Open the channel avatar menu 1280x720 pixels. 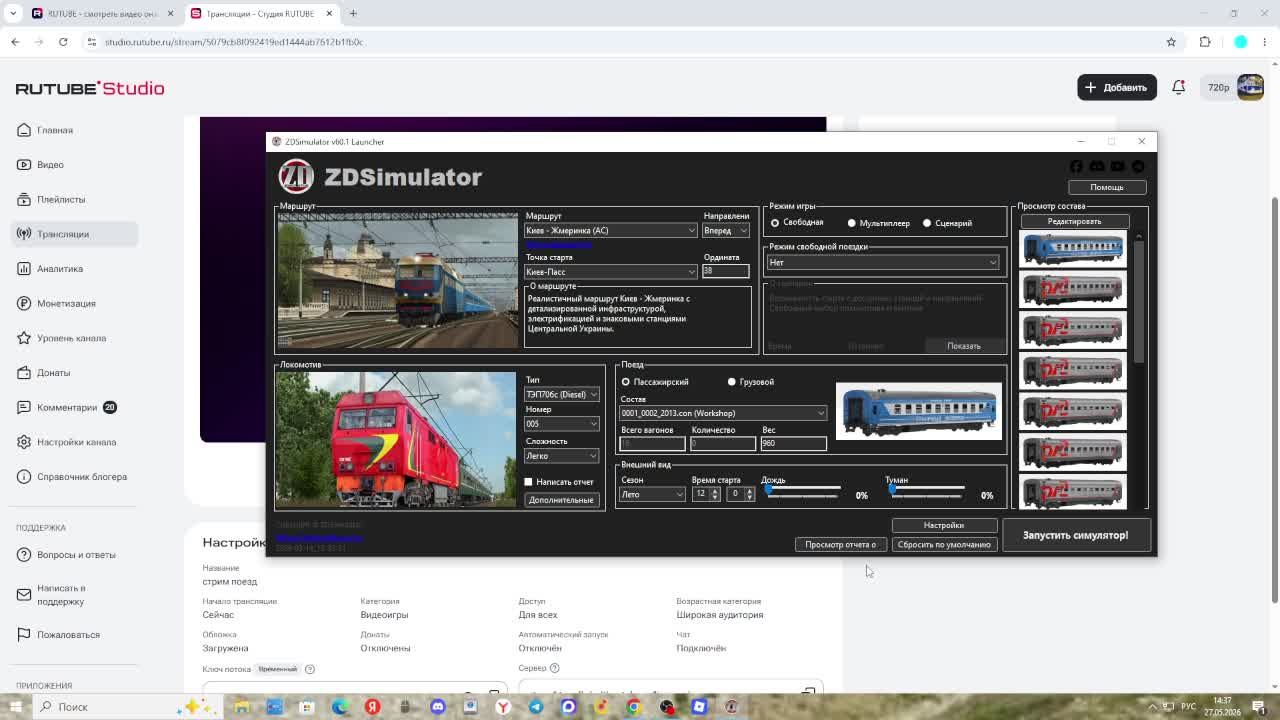click(1250, 87)
